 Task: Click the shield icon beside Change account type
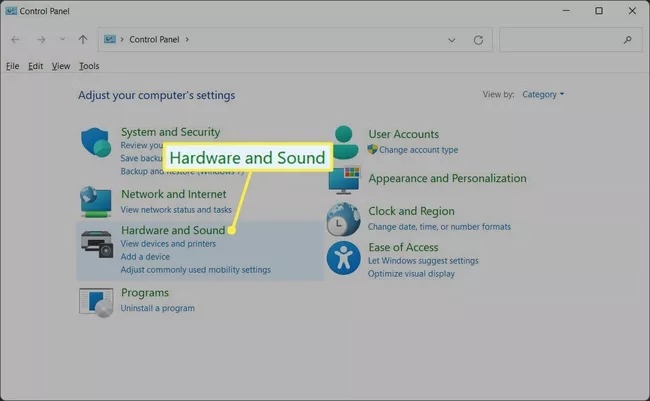click(372, 149)
